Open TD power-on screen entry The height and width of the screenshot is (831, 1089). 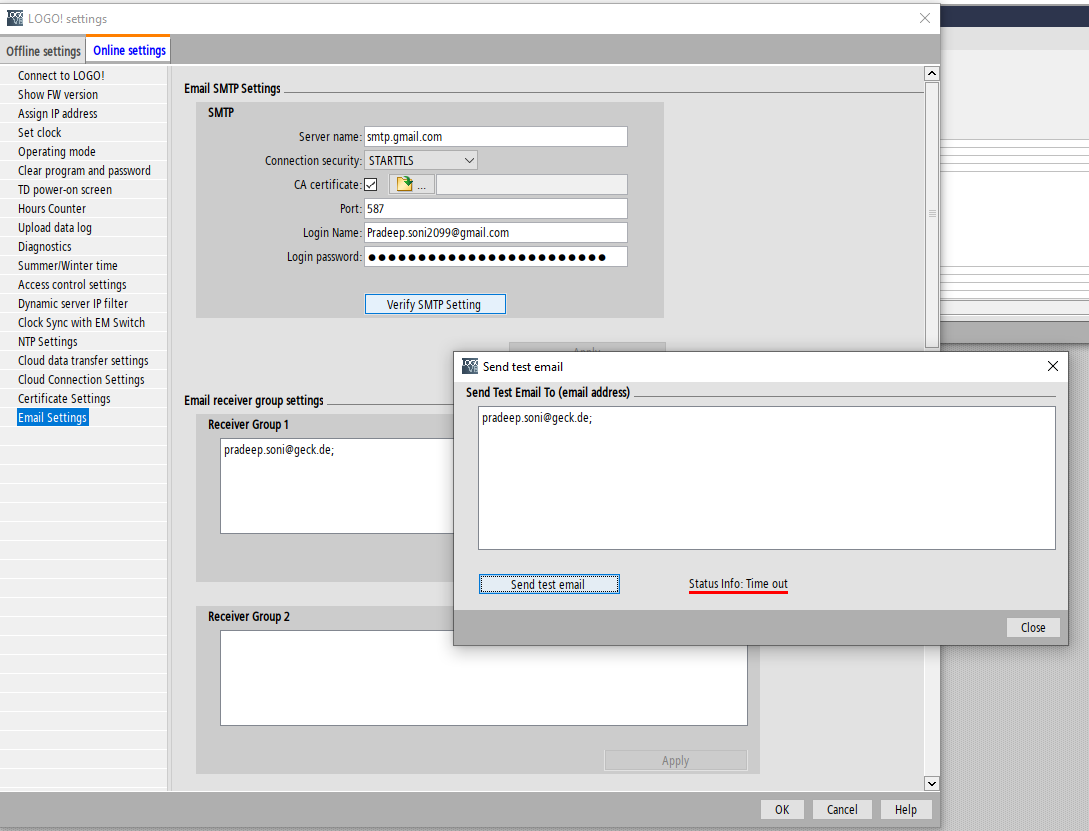[x=65, y=190]
